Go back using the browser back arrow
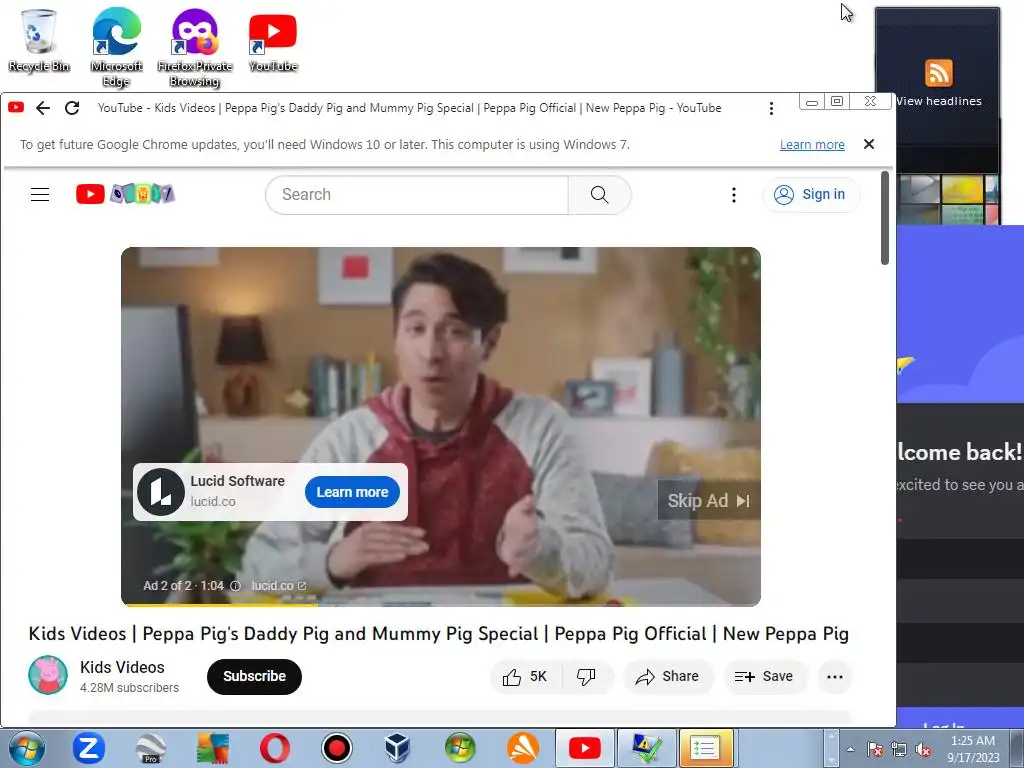The width and height of the screenshot is (1024, 768). click(43, 108)
